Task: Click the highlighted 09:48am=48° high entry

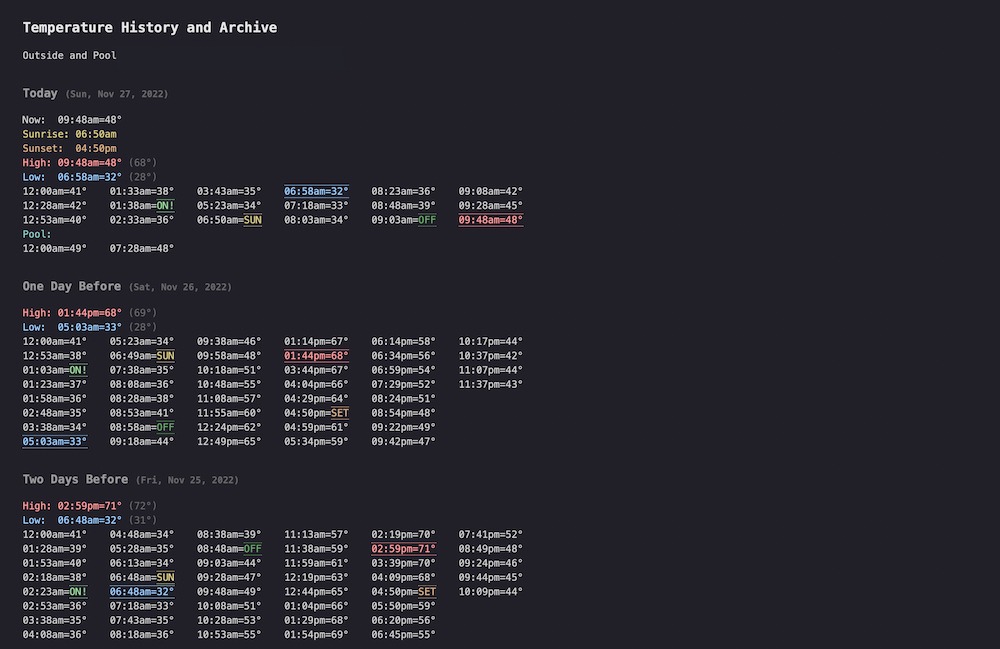Action: (x=490, y=220)
